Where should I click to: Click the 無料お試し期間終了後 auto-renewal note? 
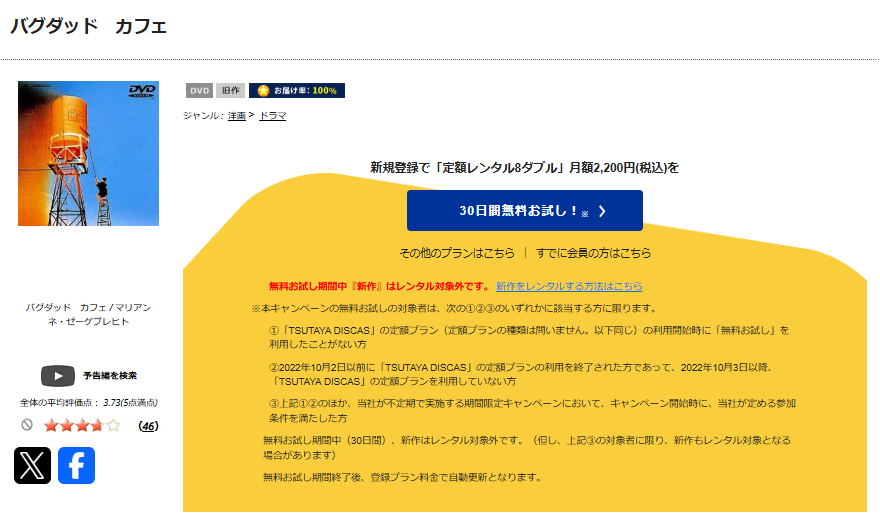pyautogui.click(x=403, y=477)
